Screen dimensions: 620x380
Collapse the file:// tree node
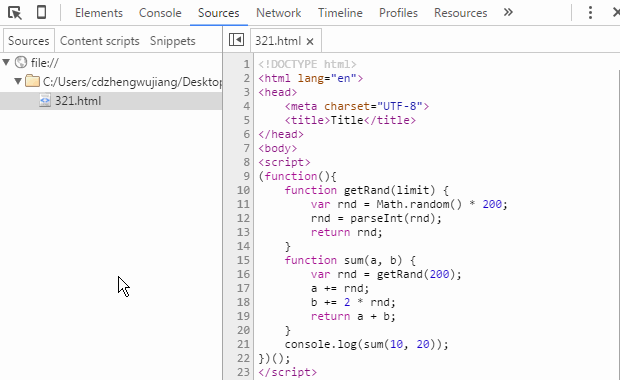(x=6, y=62)
